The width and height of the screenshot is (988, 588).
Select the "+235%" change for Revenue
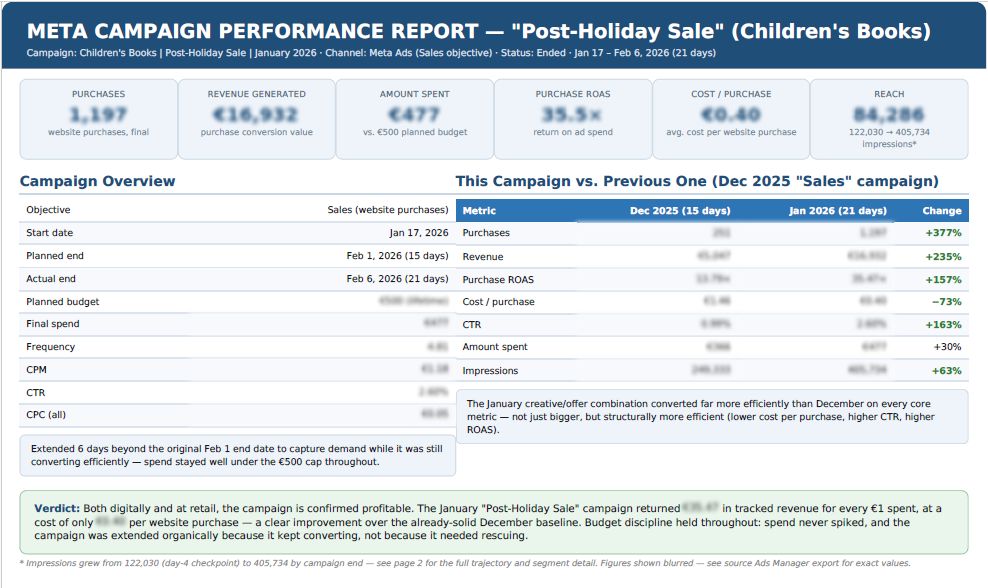pos(943,257)
